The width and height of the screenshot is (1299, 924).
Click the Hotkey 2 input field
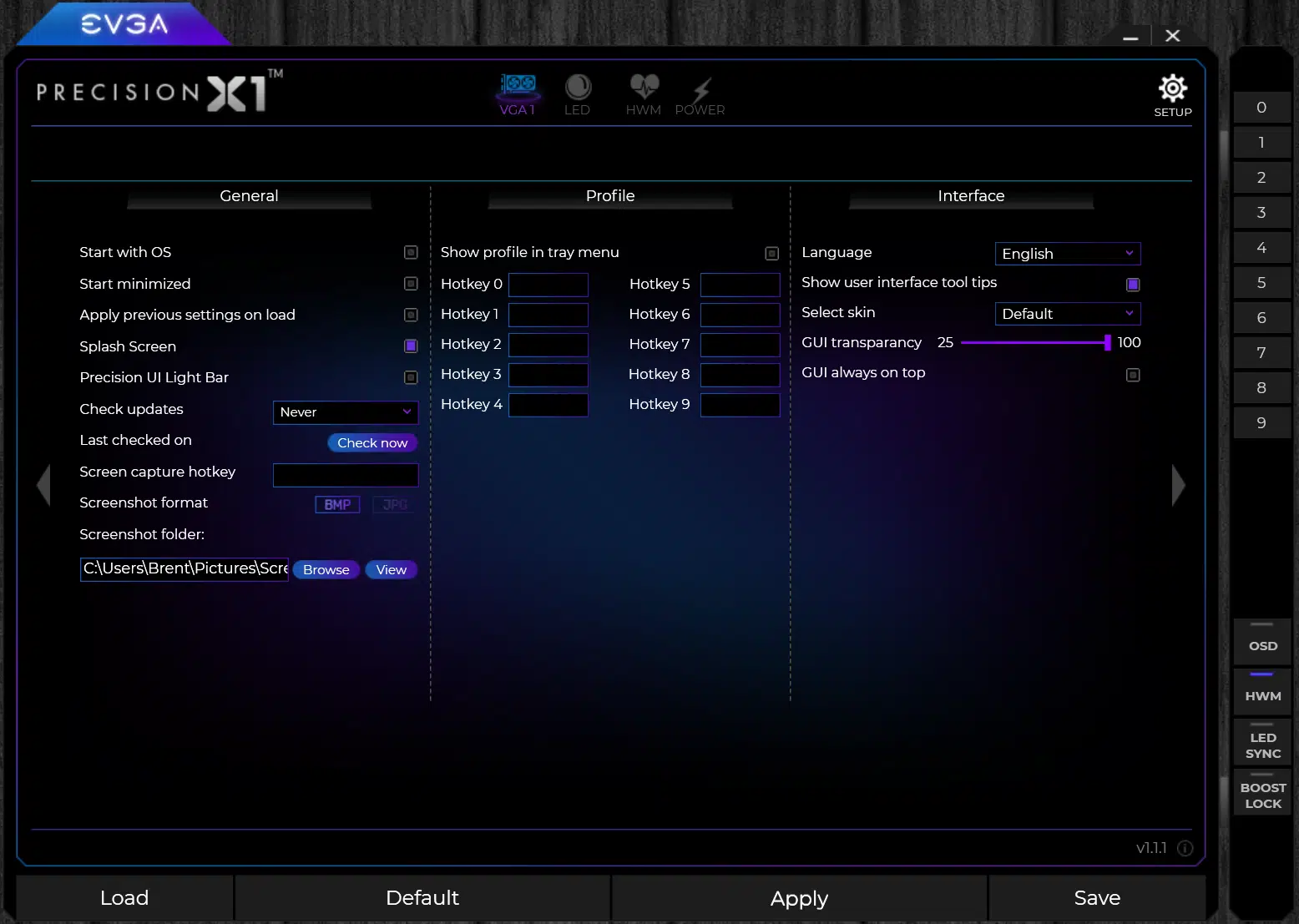click(x=548, y=345)
